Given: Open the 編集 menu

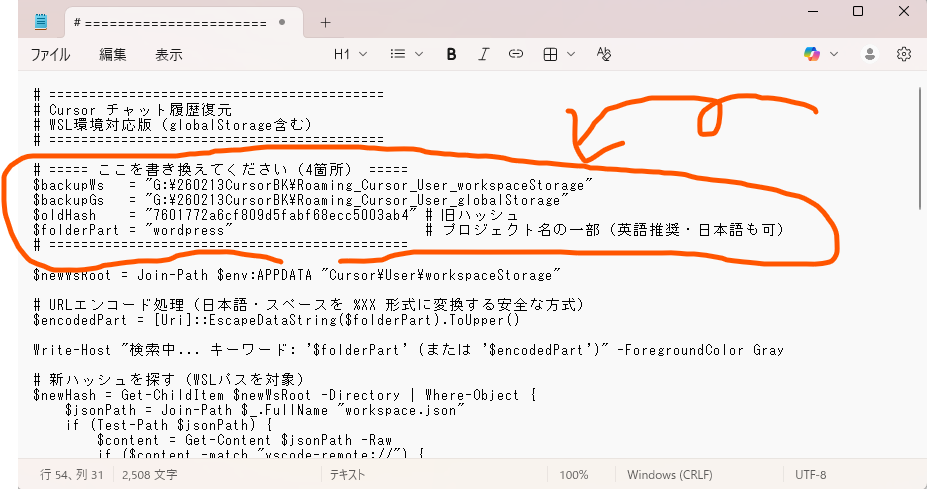Looking at the screenshot, I should tap(112, 54).
